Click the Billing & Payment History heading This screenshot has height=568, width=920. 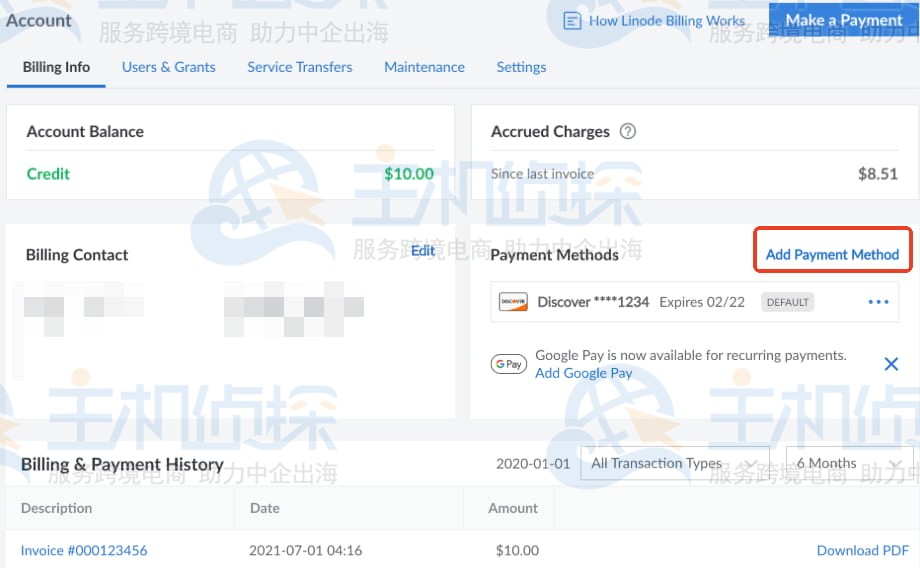pyautogui.click(x=122, y=464)
